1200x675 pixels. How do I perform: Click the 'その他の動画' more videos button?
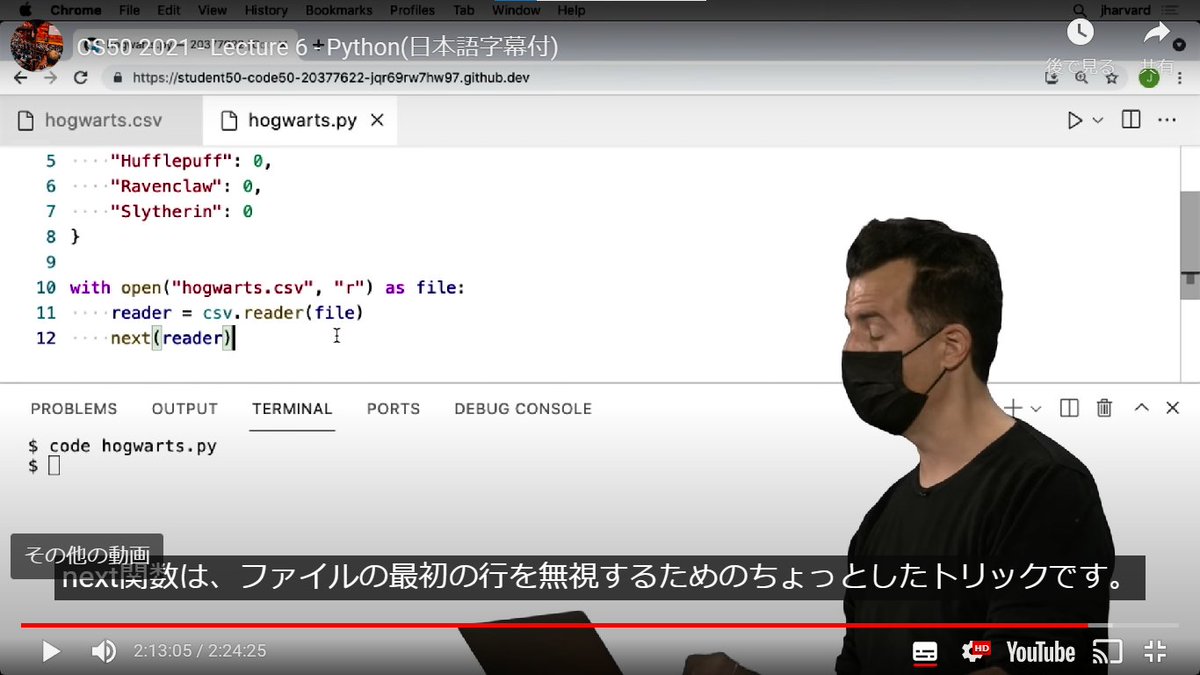87,555
